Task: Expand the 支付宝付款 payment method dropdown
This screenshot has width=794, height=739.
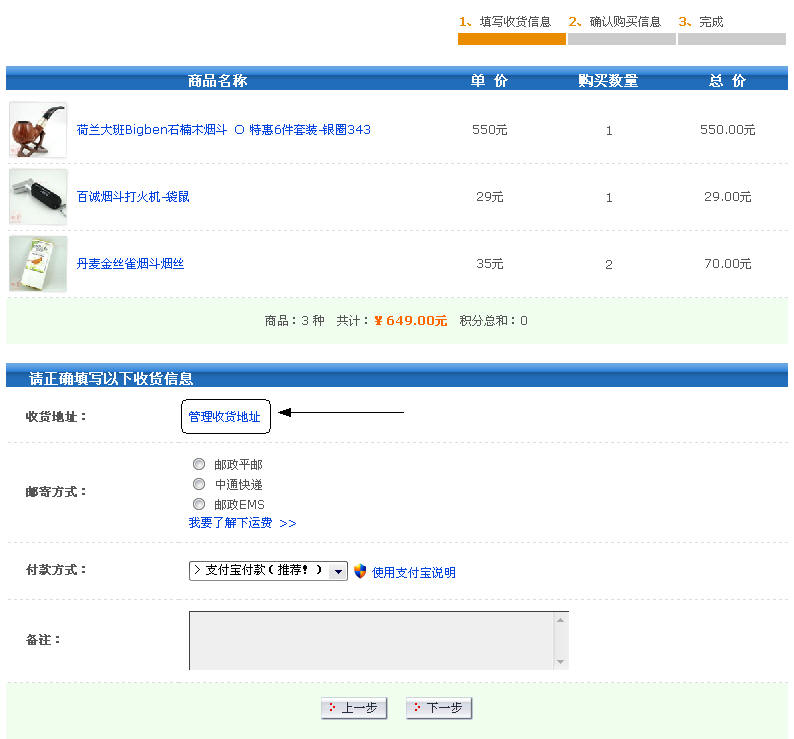Action: coord(338,571)
